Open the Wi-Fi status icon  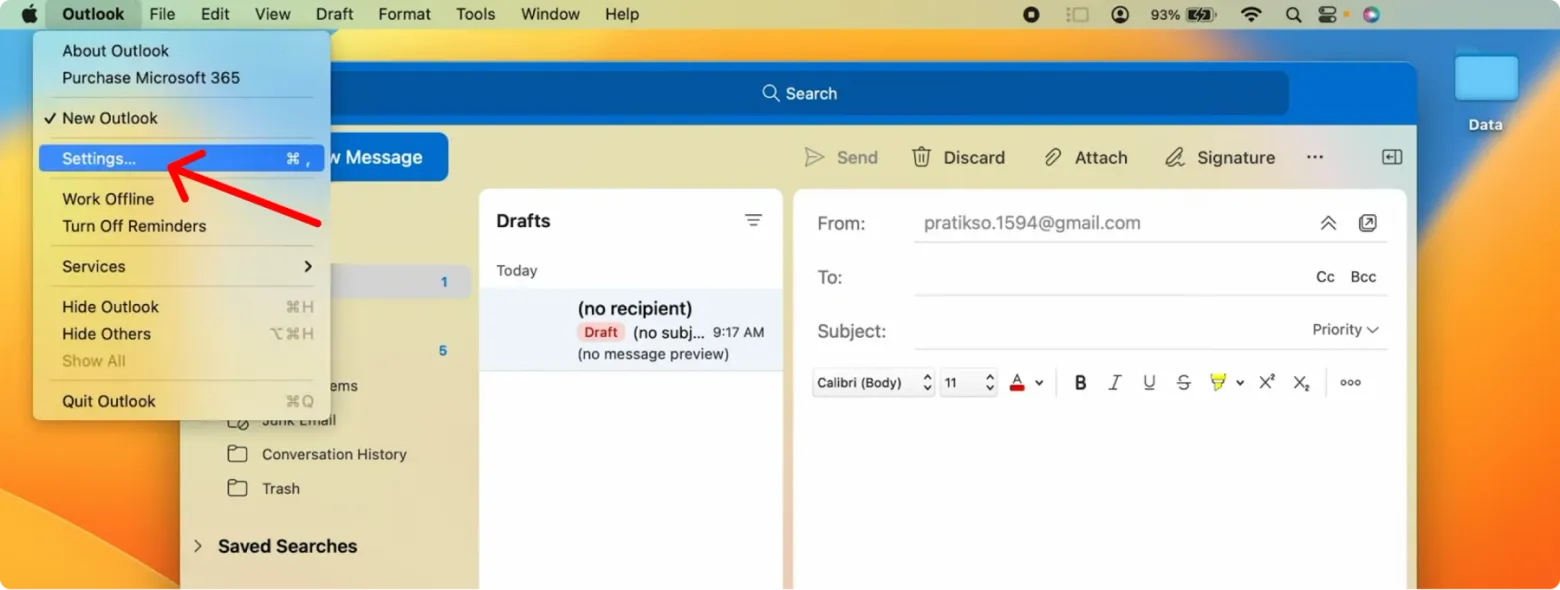point(1251,14)
